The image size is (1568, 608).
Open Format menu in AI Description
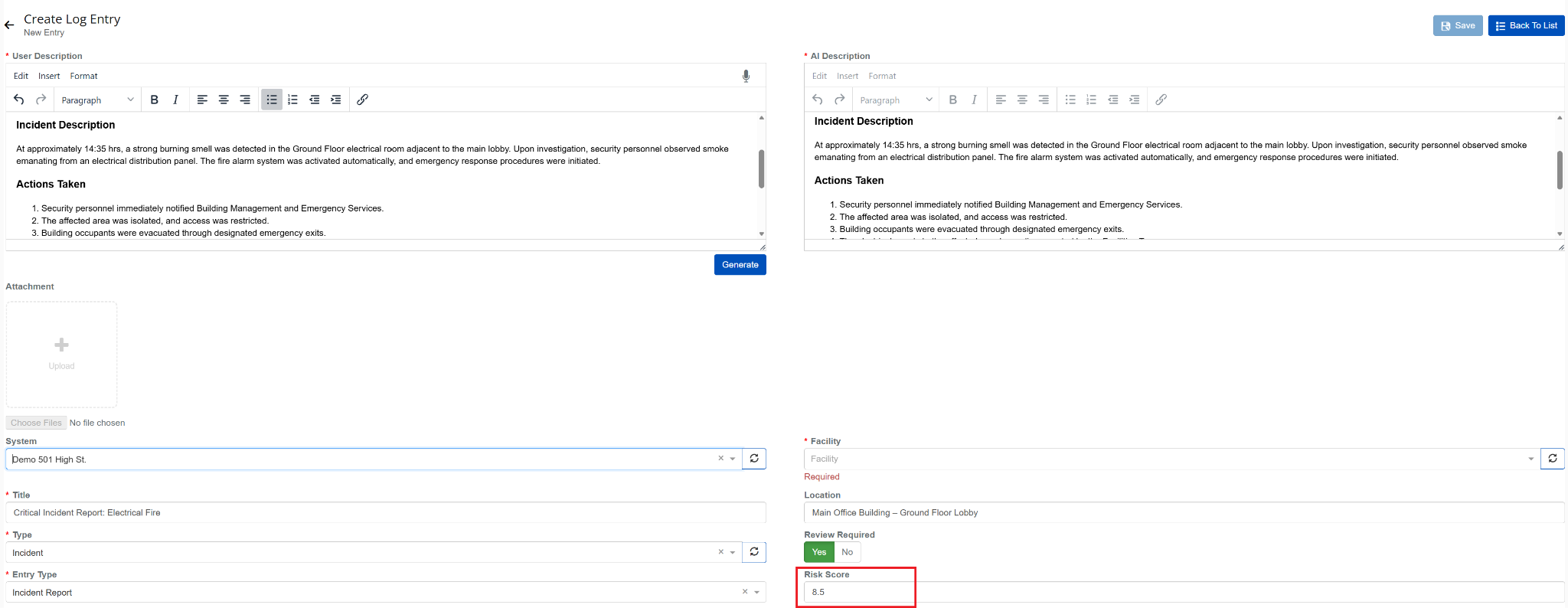point(882,76)
